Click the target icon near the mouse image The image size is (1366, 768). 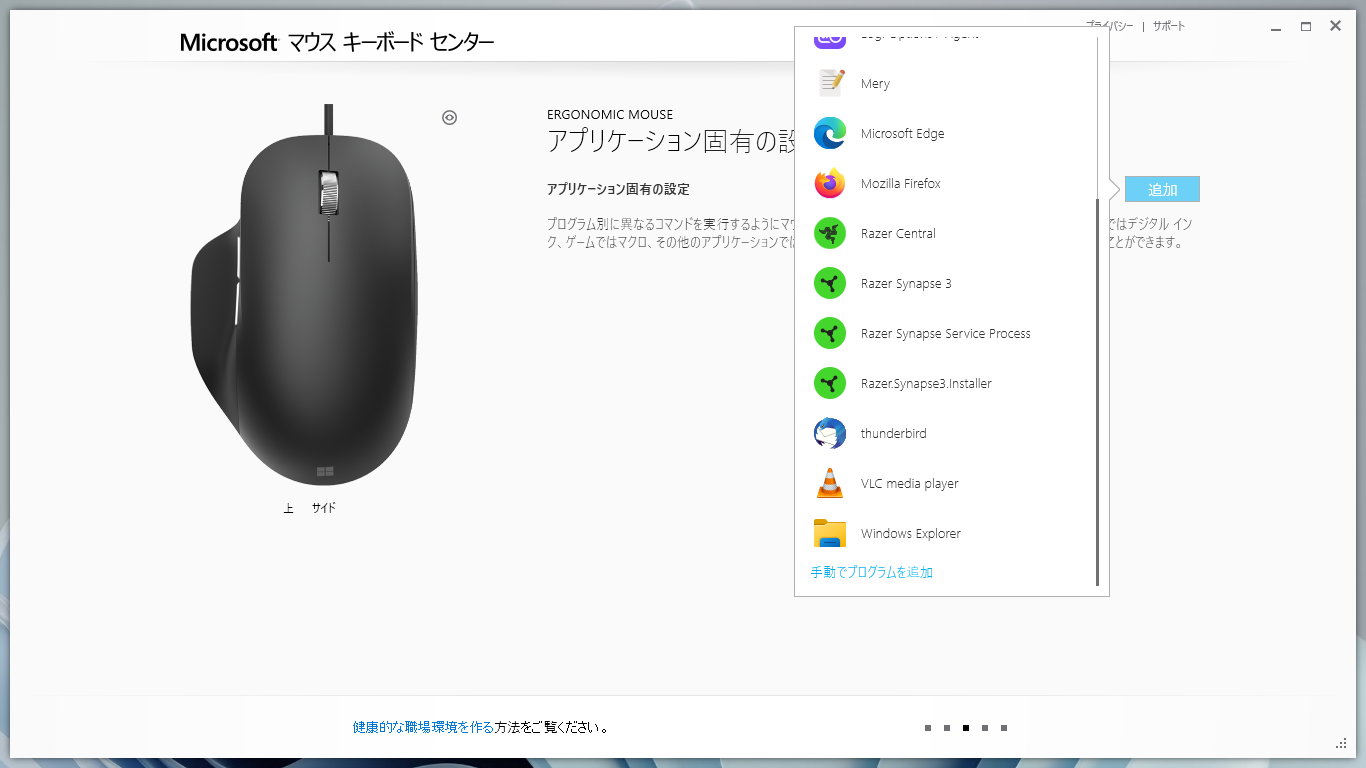pyautogui.click(x=449, y=117)
